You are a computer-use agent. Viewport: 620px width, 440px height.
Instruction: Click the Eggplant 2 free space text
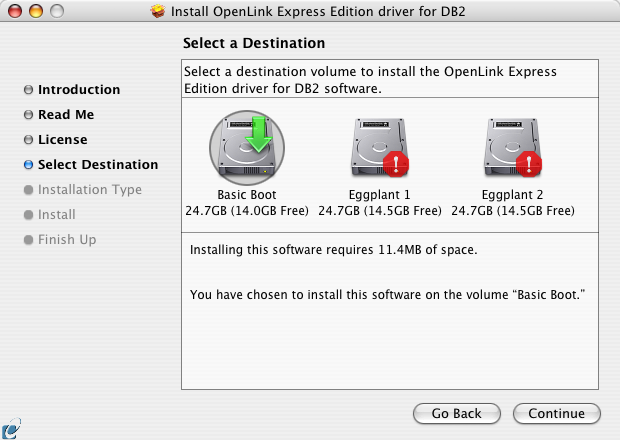coord(513,211)
